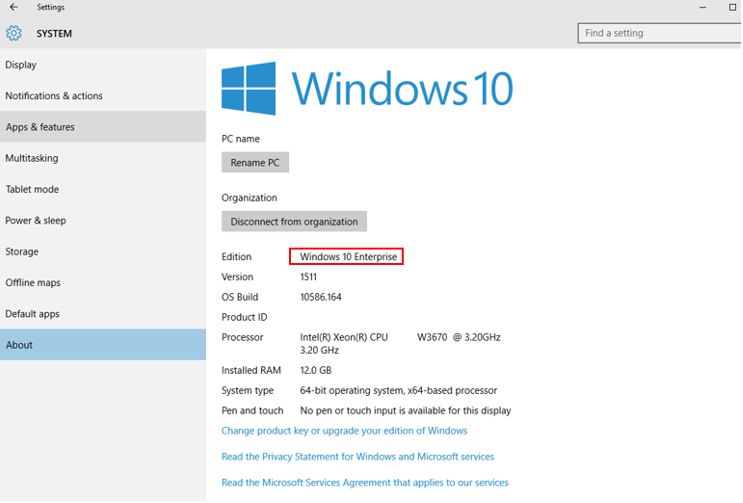Click the System gear icon
Viewport: 743px width, 503px height.
coord(14,33)
